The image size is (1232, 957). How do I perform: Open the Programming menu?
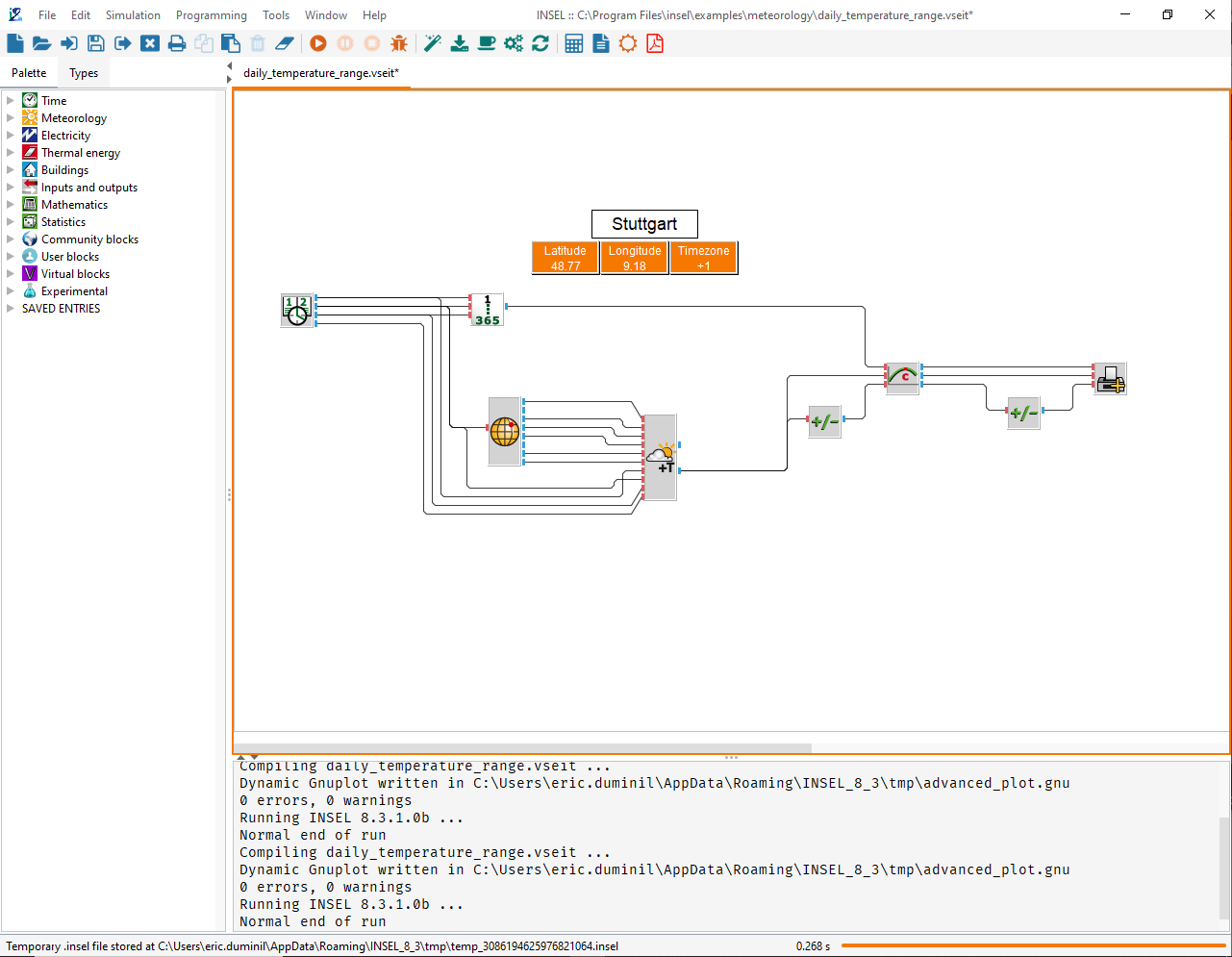click(x=212, y=14)
